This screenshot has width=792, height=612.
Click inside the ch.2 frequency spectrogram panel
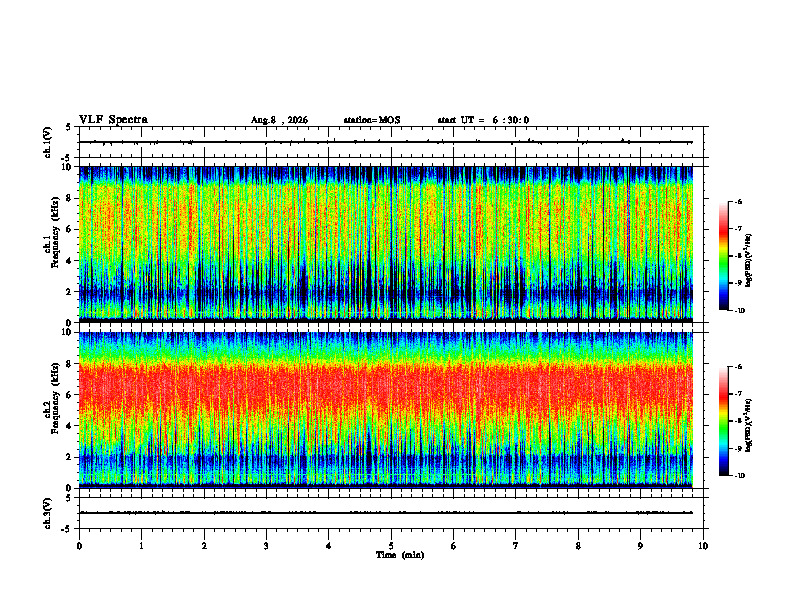point(386,410)
